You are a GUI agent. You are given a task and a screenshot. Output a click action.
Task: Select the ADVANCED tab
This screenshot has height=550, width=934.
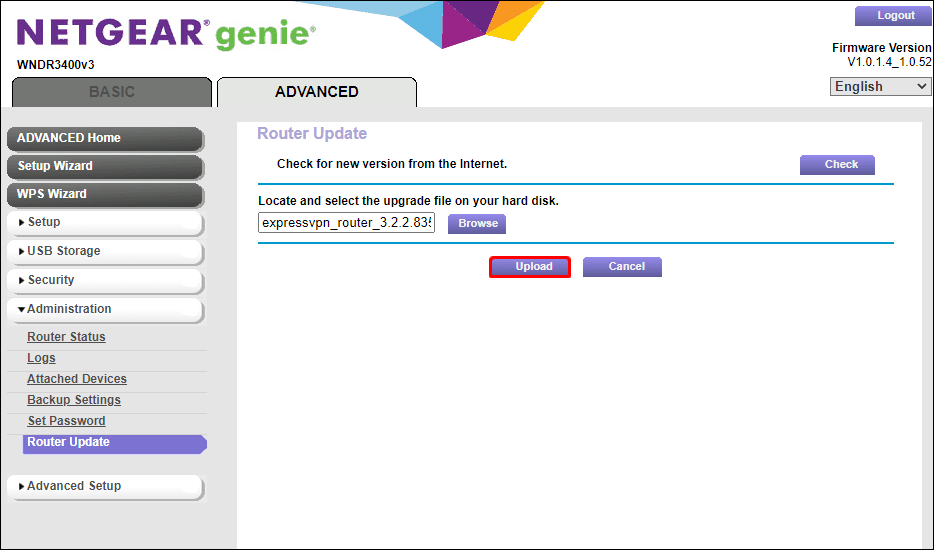click(x=317, y=92)
